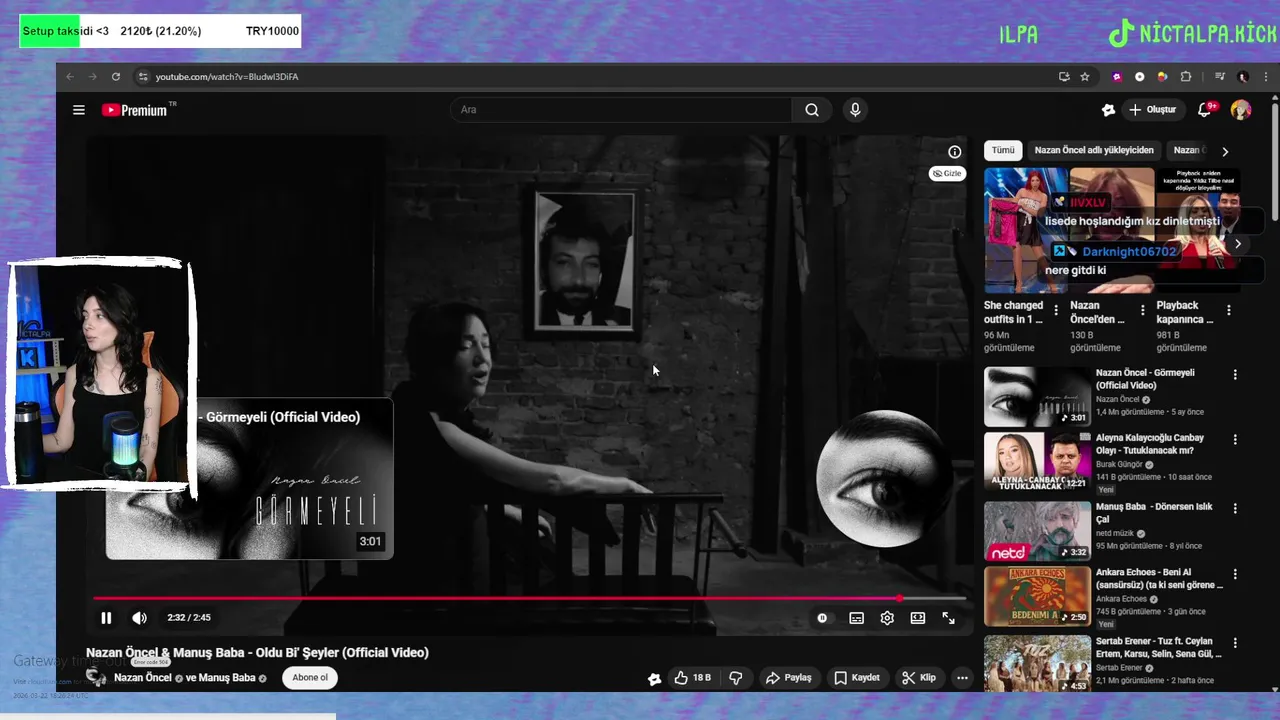Open the Oluştur create menu
The width and height of the screenshot is (1280, 720).
tap(1152, 110)
